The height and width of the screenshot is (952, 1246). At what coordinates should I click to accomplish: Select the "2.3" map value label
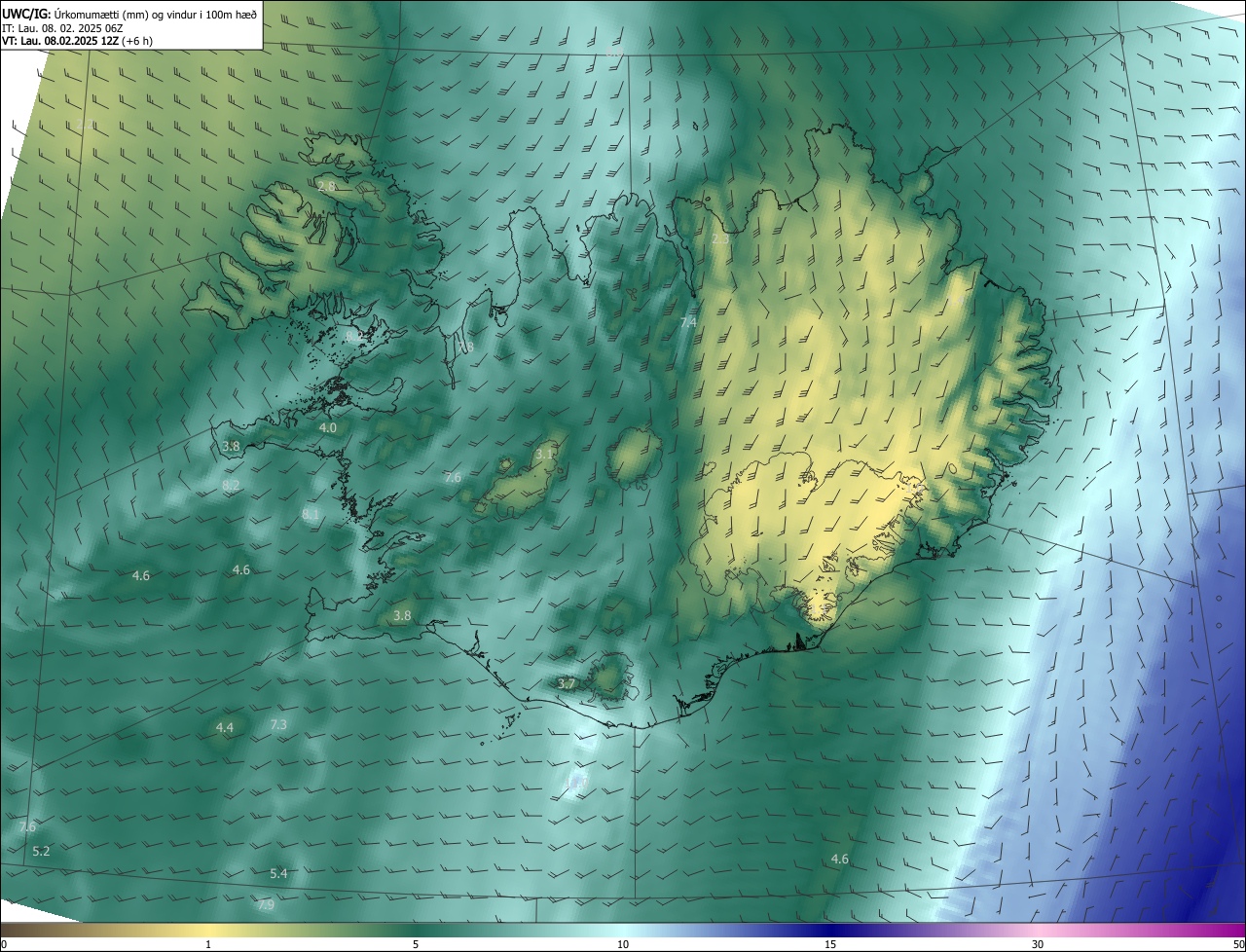click(x=720, y=238)
